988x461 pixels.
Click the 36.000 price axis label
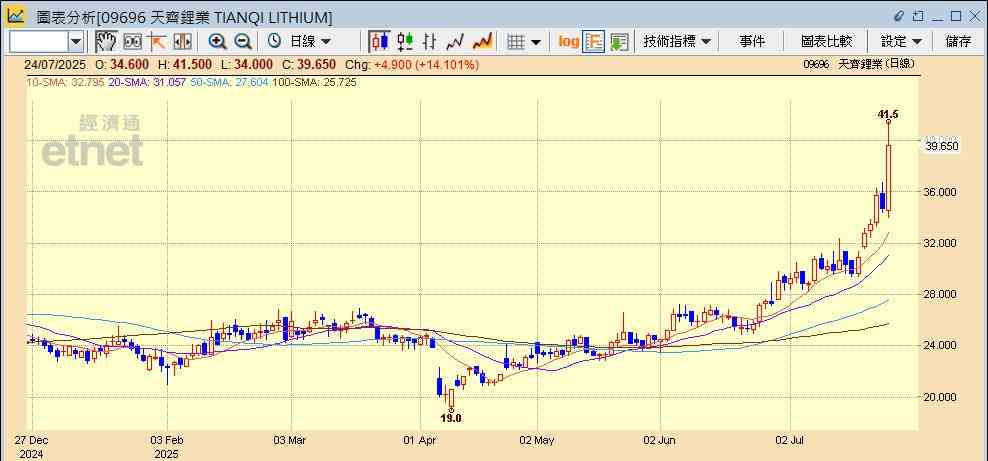942,192
